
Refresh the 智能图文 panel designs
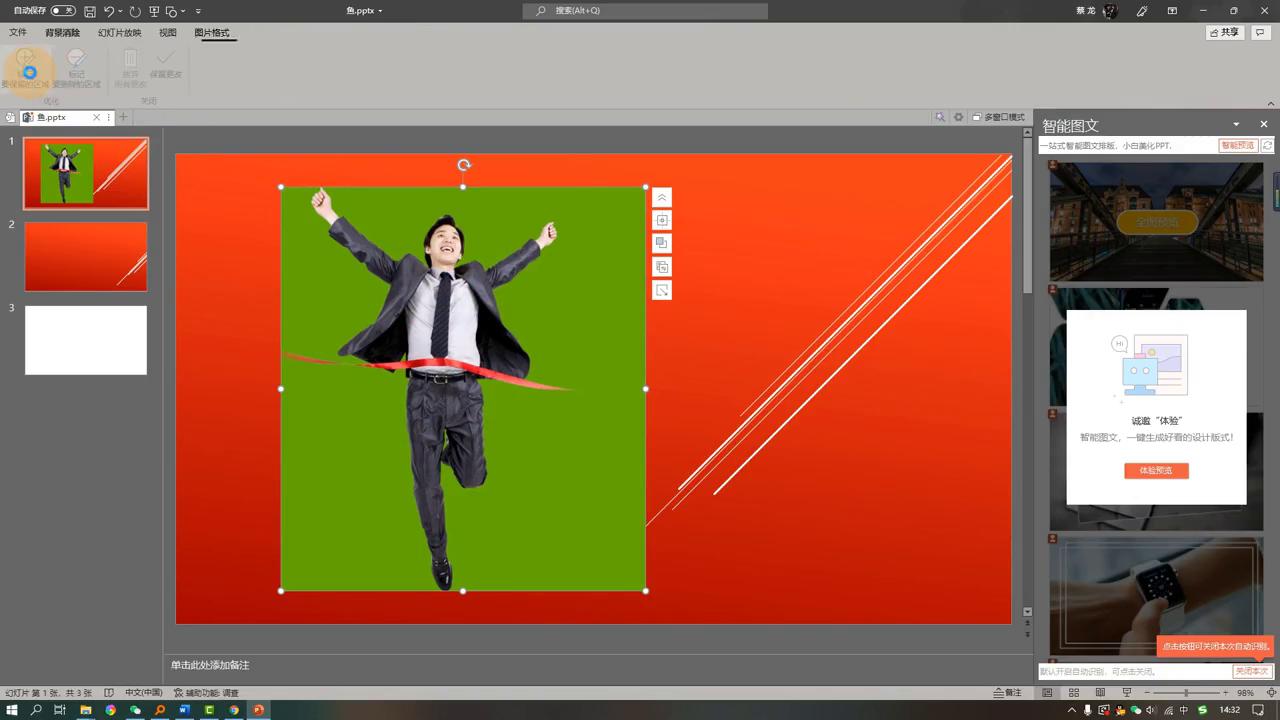(x=1268, y=146)
